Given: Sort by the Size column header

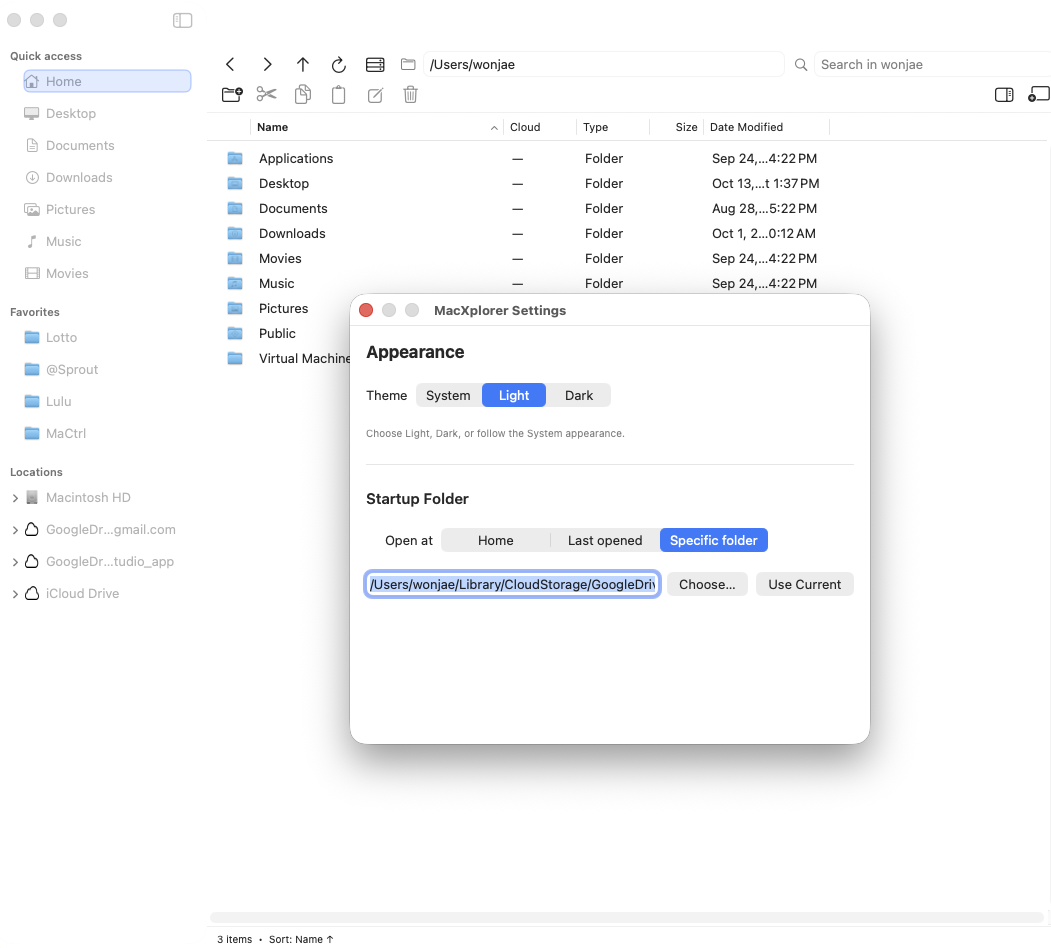Looking at the screenshot, I should (676, 127).
